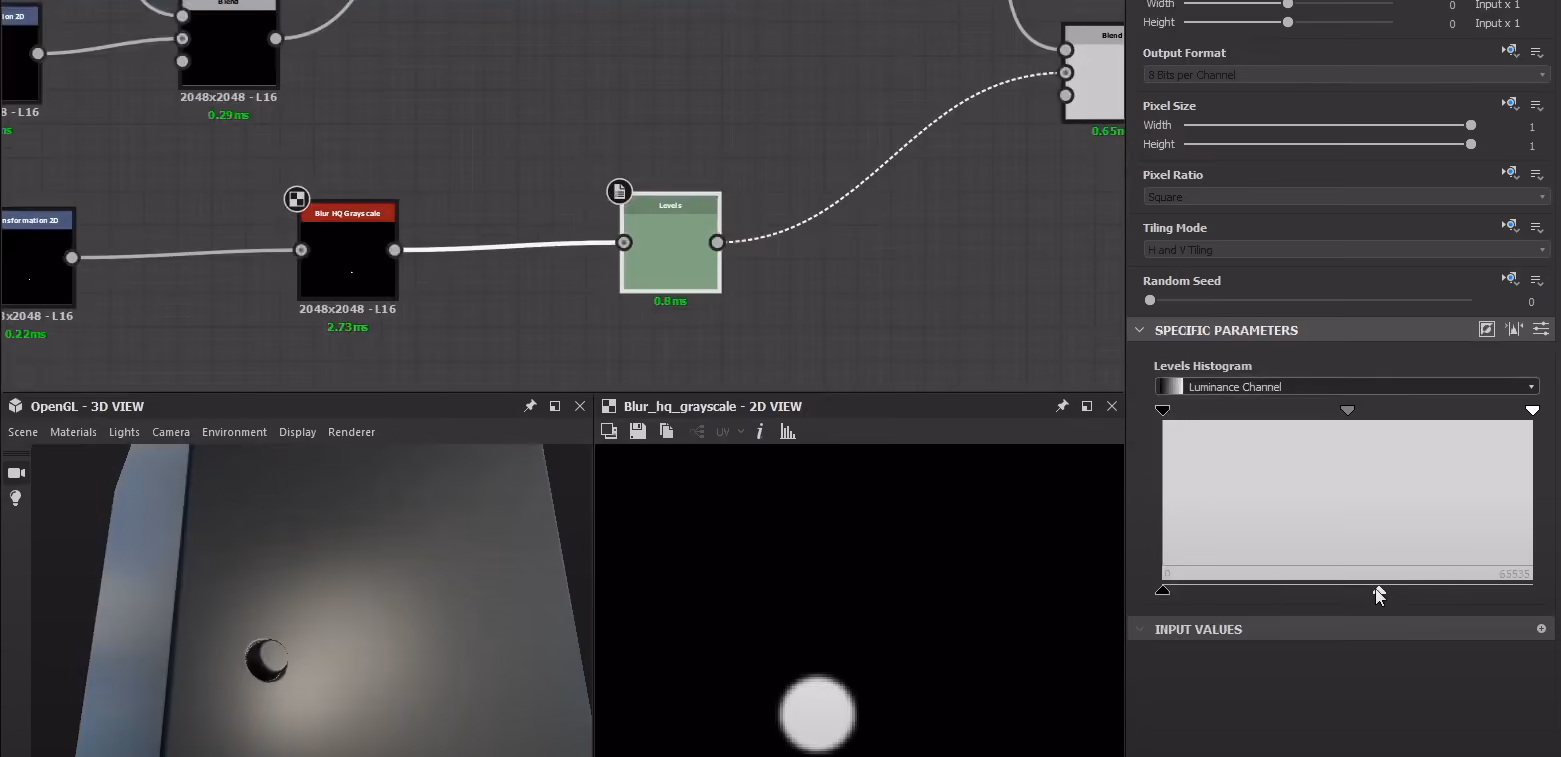
Task: Click the Levels histogram graph area
Action: pyautogui.click(x=1347, y=500)
